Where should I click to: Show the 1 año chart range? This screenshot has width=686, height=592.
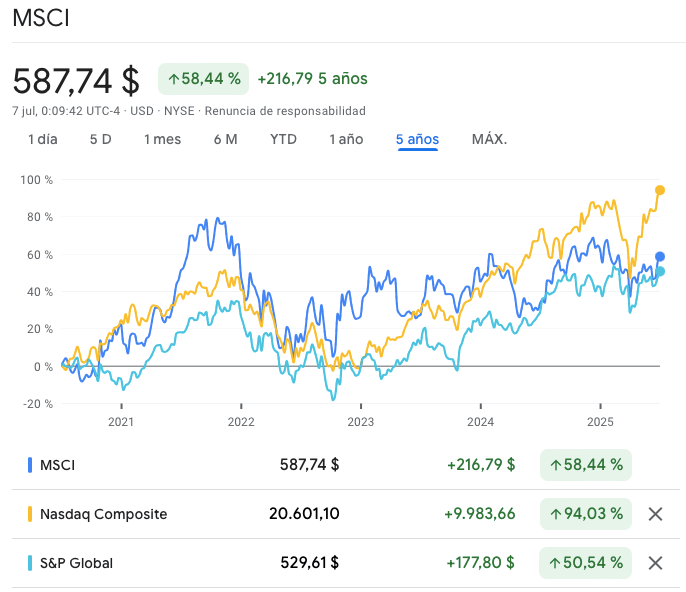346,139
